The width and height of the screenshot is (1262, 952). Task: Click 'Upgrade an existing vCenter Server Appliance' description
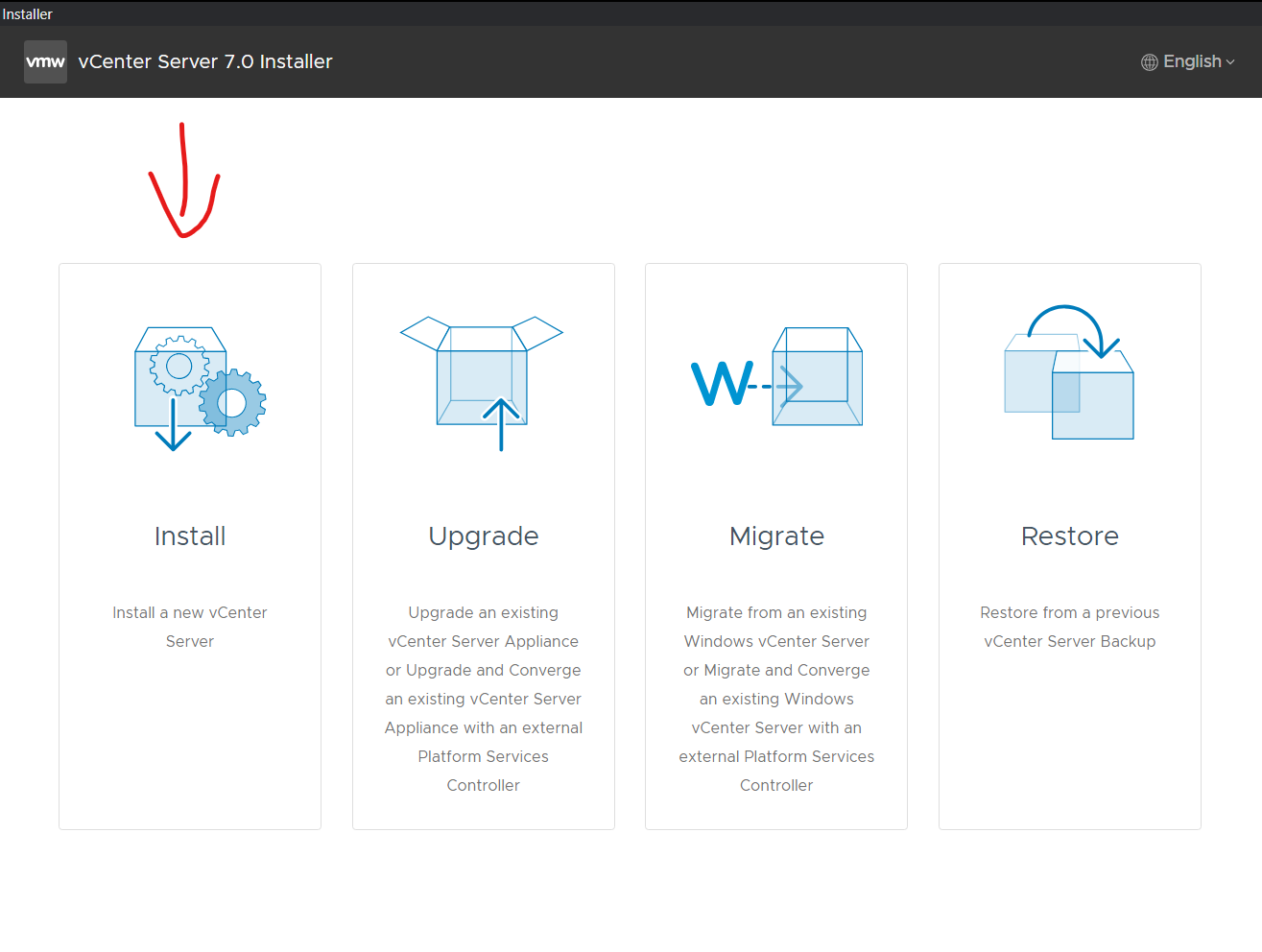click(484, 699)
